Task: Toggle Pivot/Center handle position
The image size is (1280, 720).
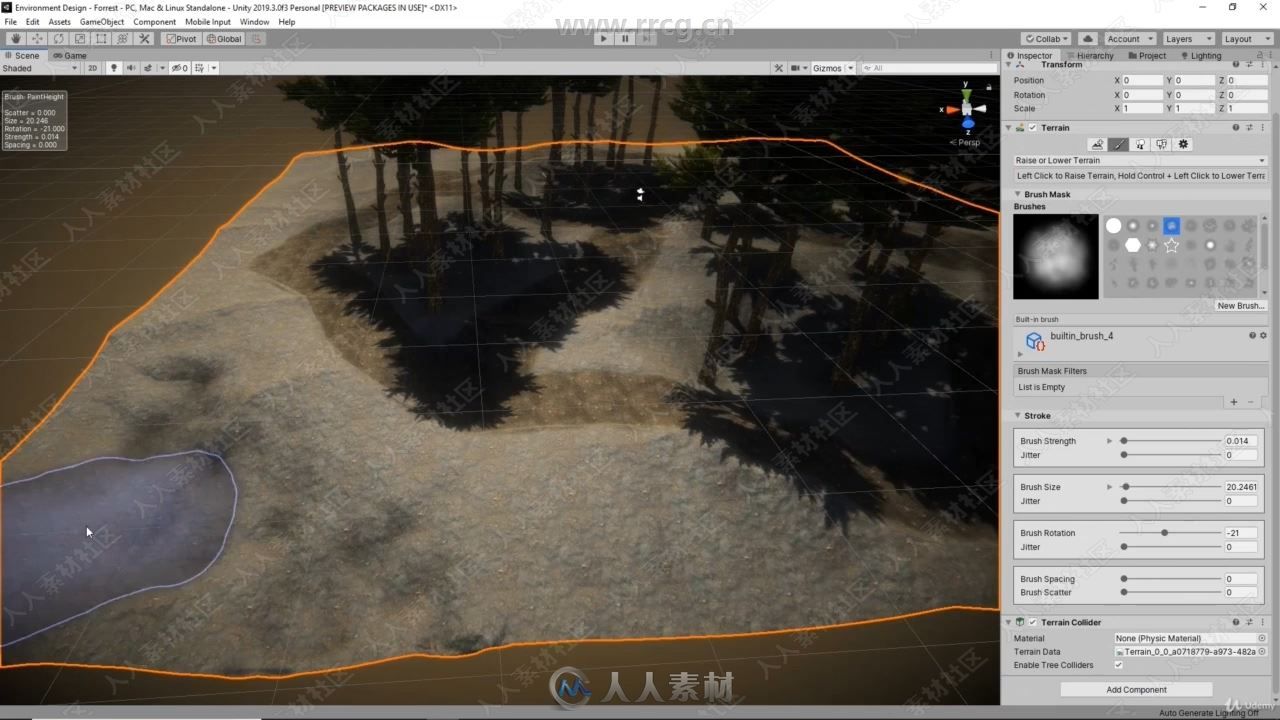Action: point(182,39)
